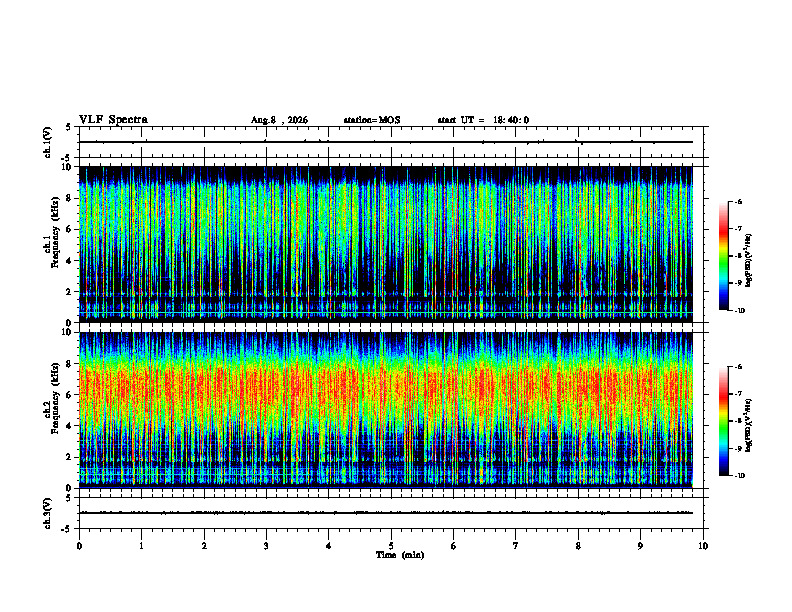The image size is (792, 612).
Task: Click time axis tick label "8"
Action: tap(578, 546)
